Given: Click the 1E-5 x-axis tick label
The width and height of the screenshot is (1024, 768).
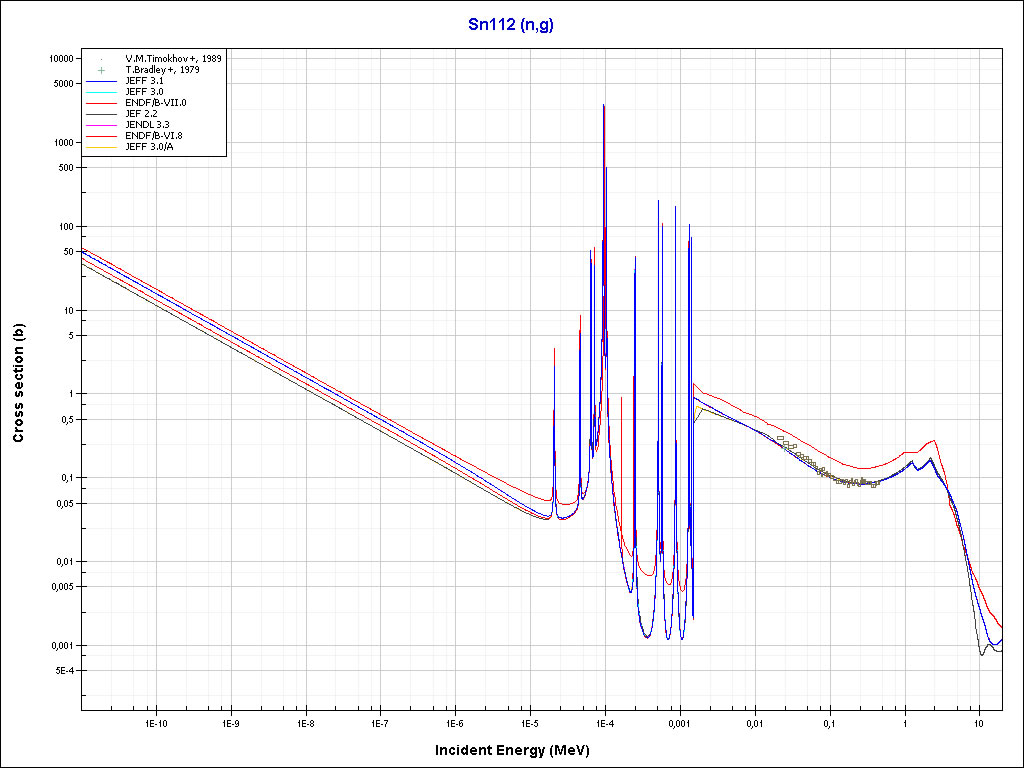Looking at the screenshot, I should [529, 721].
